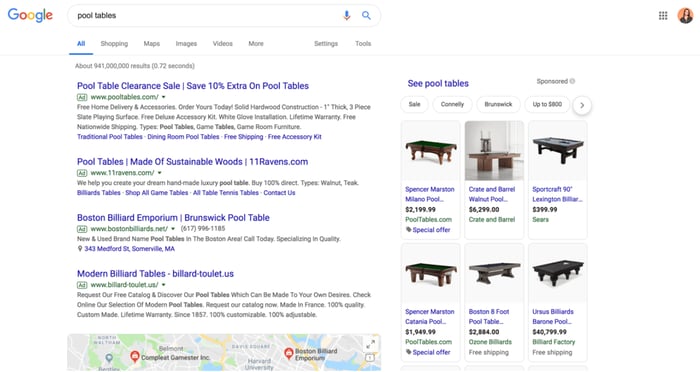700x372 pixels.
Task: Open the Tools options
Action: pyautogui.click(x=363, y=43)
